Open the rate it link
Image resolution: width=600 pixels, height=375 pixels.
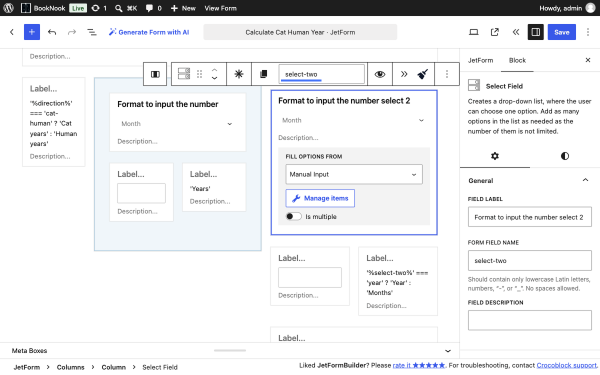click(419, 365)
